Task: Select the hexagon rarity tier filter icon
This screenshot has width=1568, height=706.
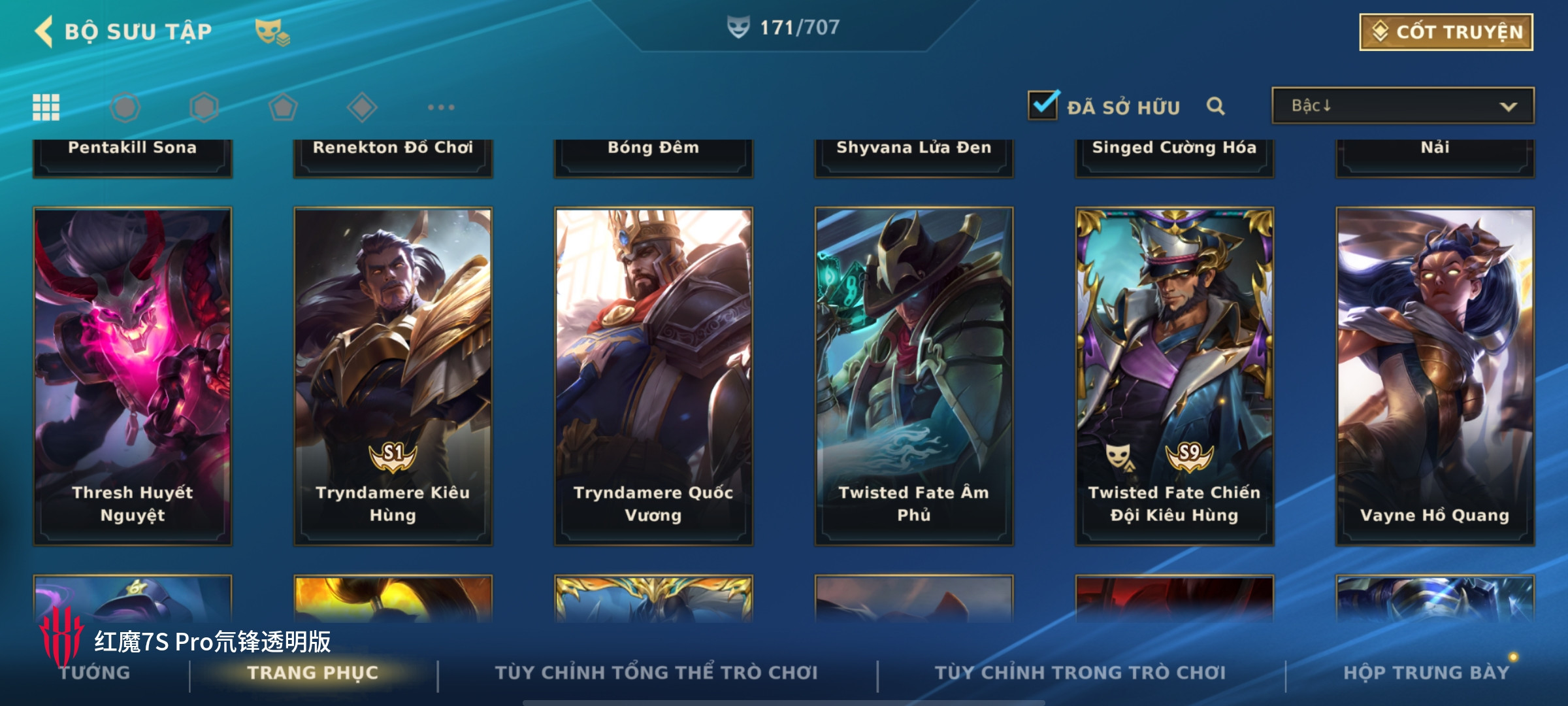Action: point(204,107)
